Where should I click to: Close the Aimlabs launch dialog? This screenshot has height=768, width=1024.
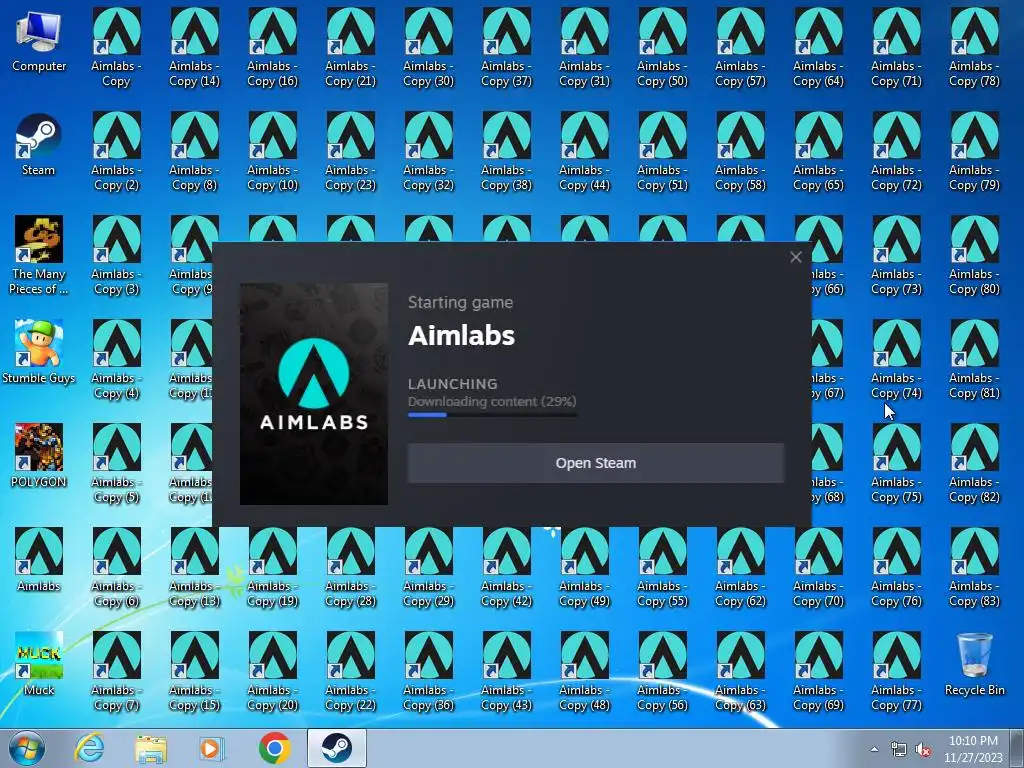795,257
